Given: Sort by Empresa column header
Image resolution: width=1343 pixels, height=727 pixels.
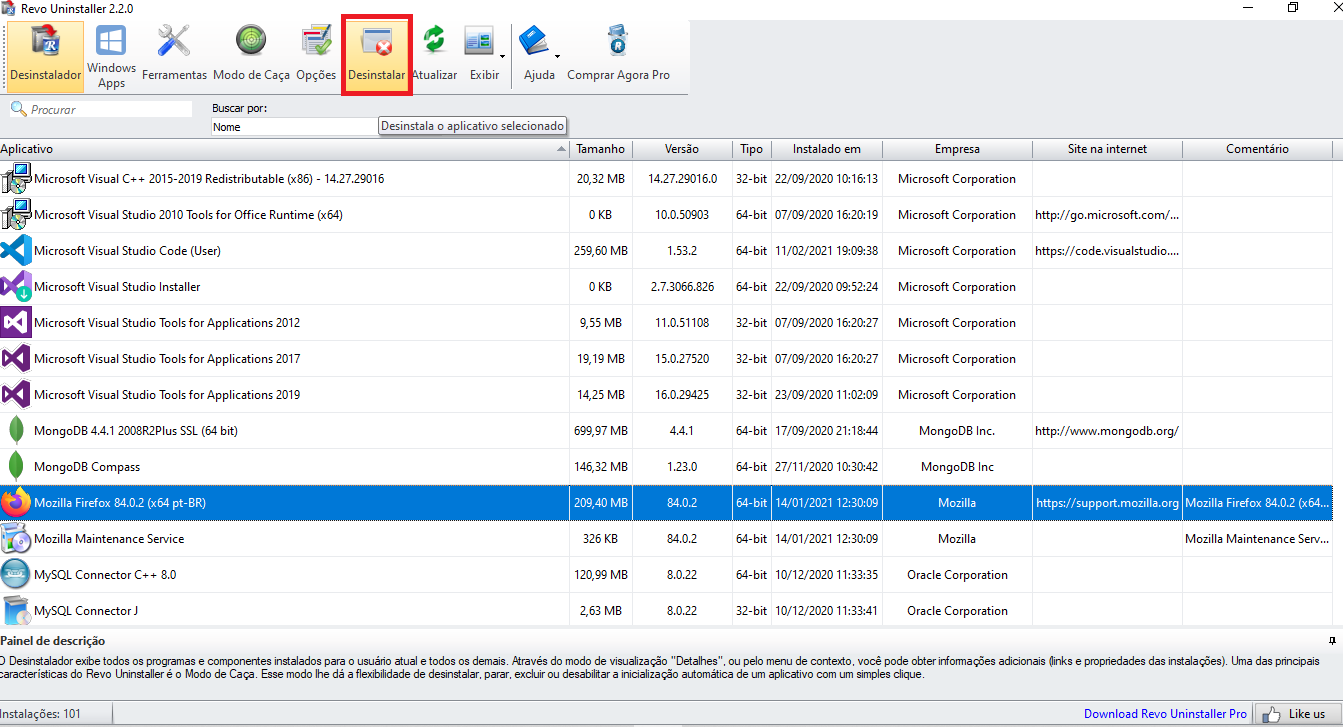Looking at the screenshot, I should pos(957,149).
